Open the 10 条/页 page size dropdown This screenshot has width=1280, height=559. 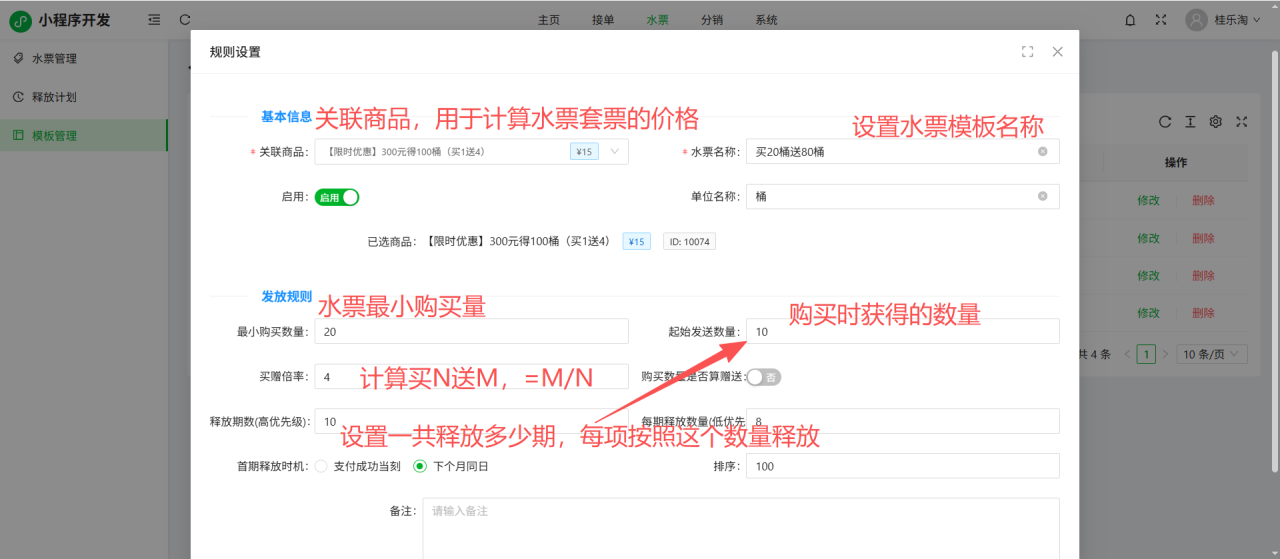tap(1212, 354)
